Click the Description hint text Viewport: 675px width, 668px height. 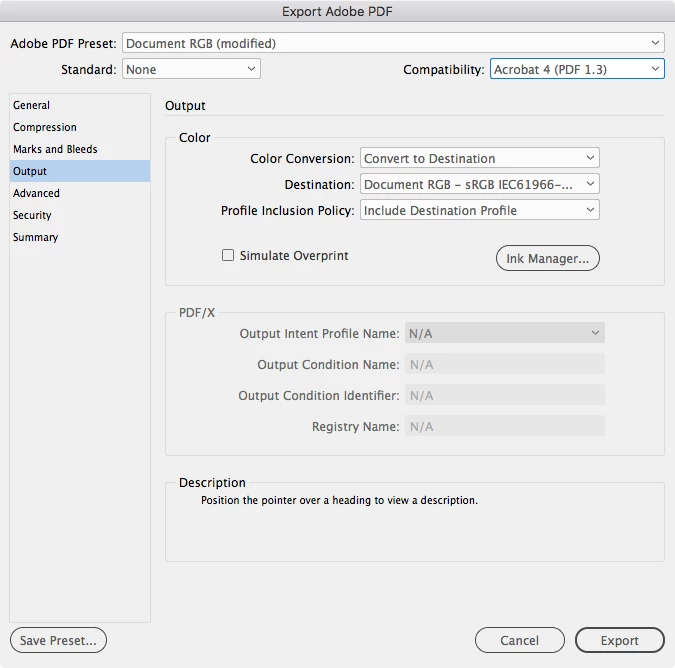click(x=339, y=500)
